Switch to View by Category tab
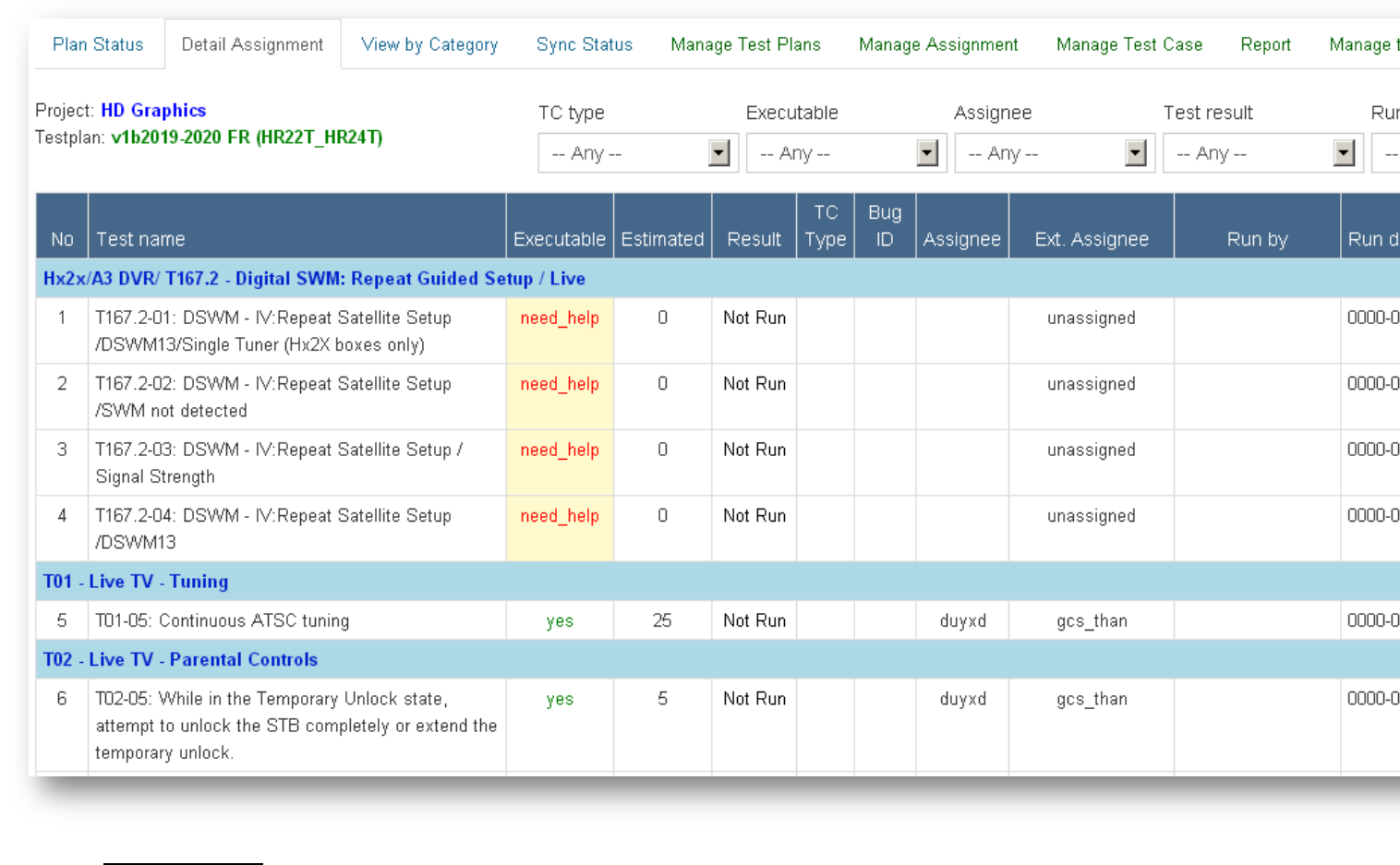1400x865 pixels. click(429, 44)
